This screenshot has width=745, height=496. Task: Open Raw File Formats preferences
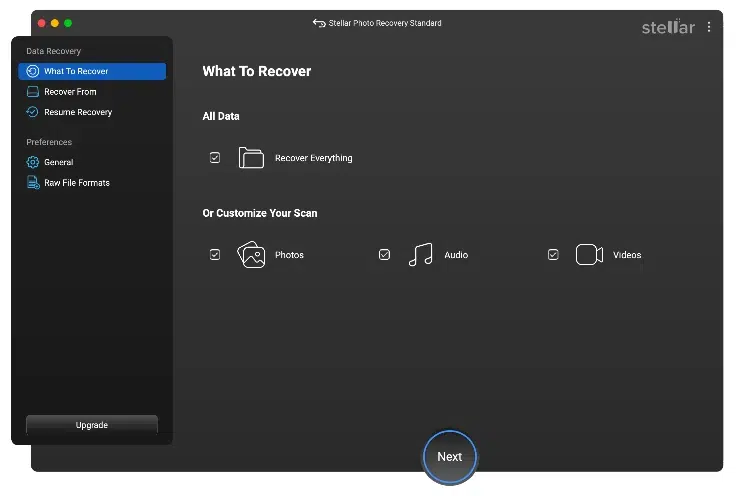(x=77, y=183)
